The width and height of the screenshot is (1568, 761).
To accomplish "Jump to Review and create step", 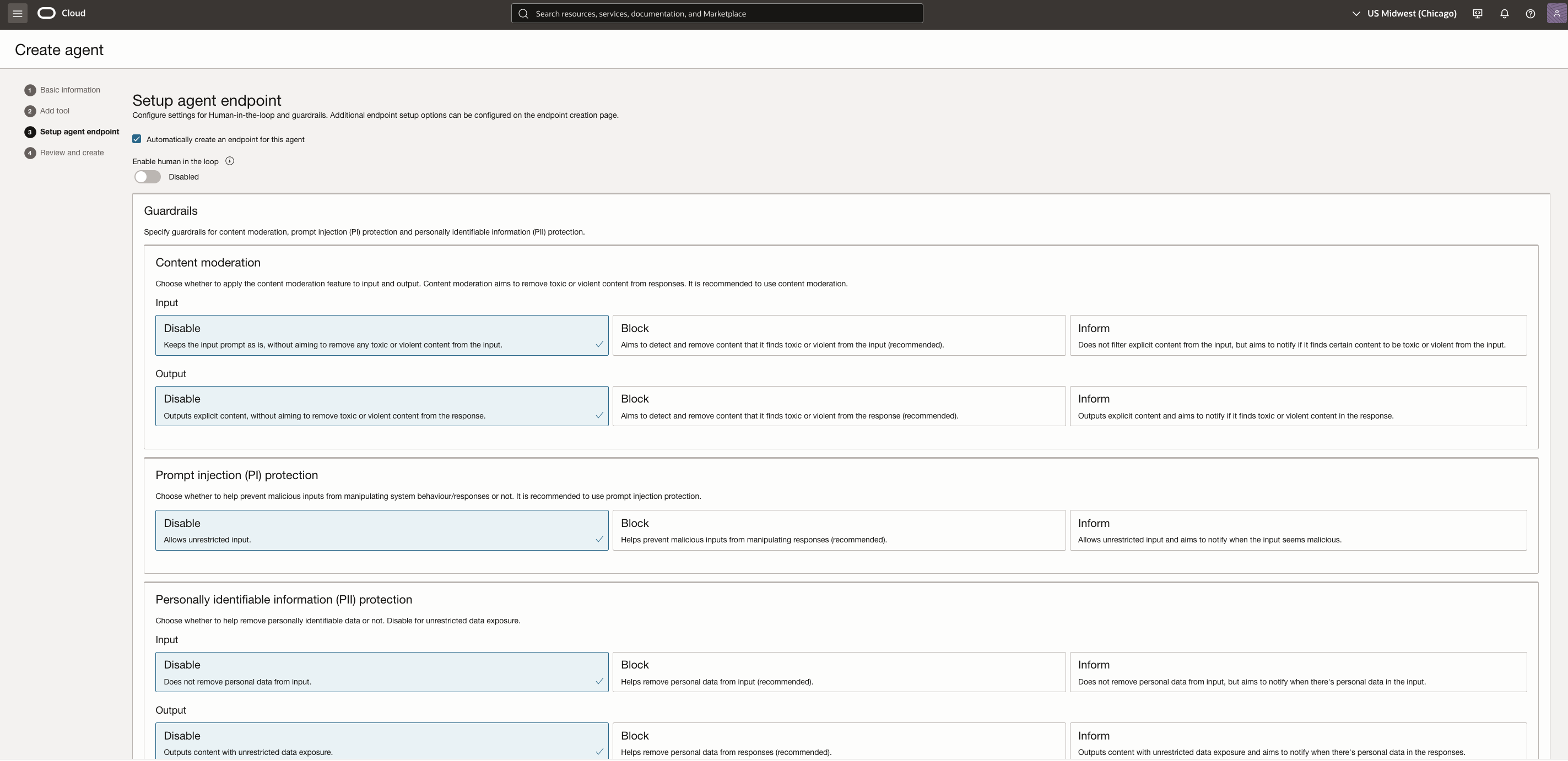I will click(x=71, y=153).
